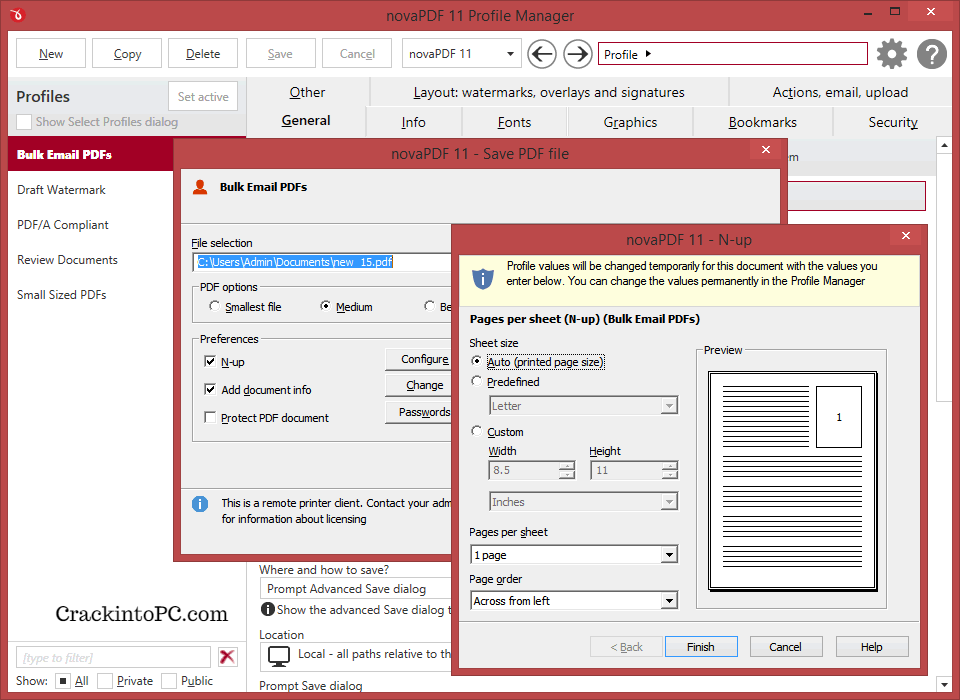Switch to the Info tab
Image resolution: width=960 pixels, height=700 pixels.
click(x=413, y=122)
